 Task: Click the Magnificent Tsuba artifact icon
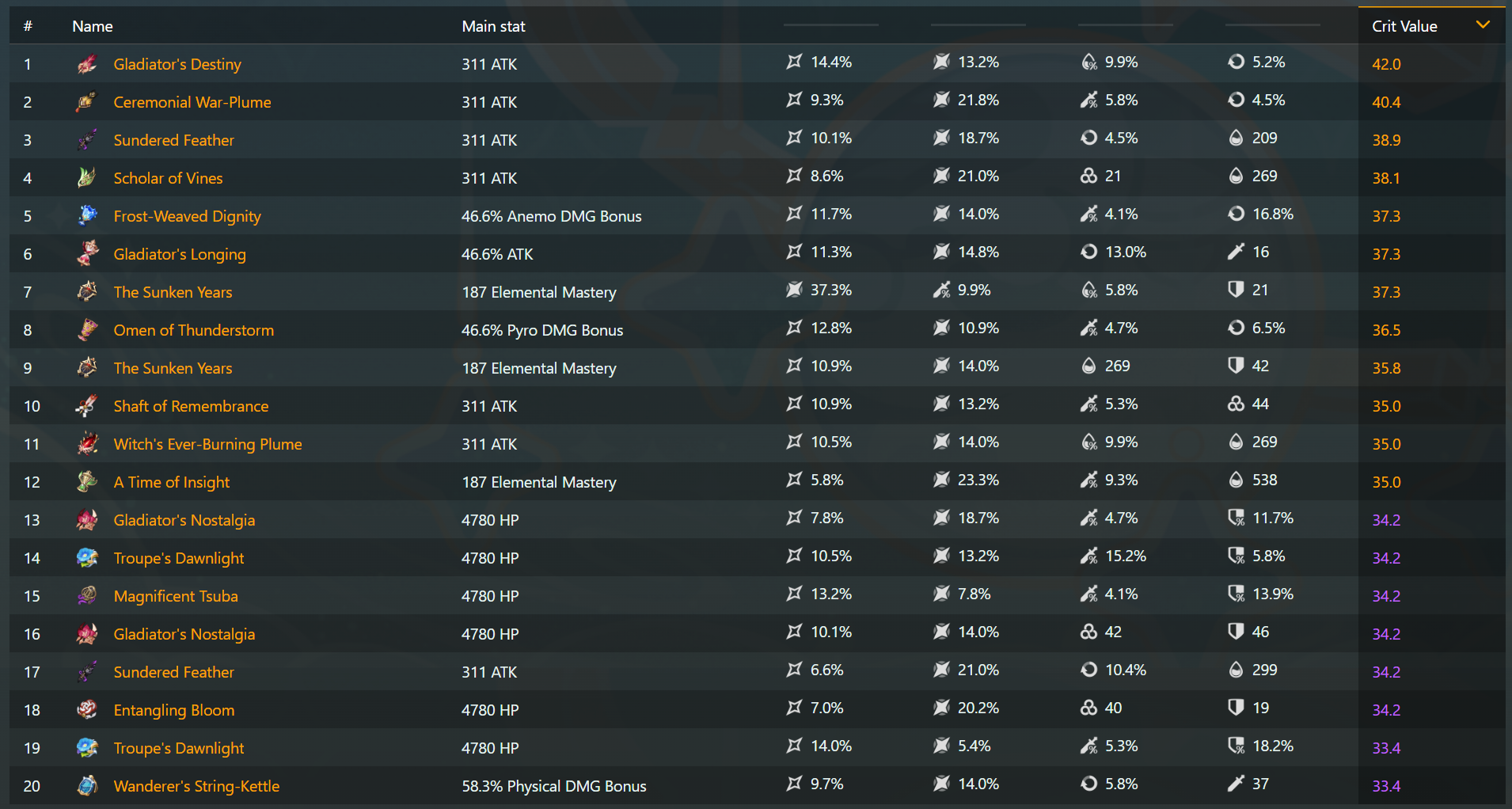click(87, 596)
